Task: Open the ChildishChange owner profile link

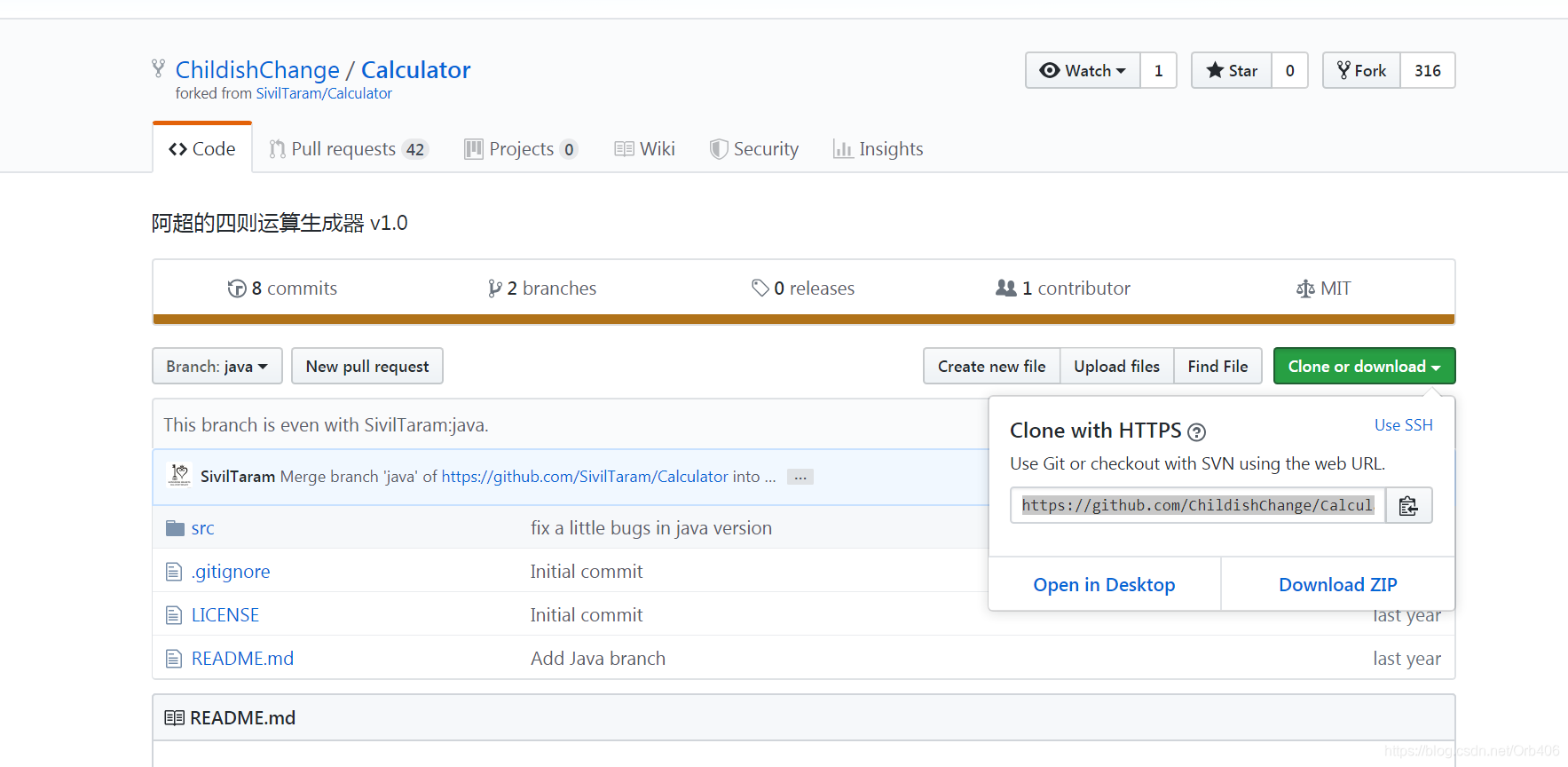Action: 257,70
